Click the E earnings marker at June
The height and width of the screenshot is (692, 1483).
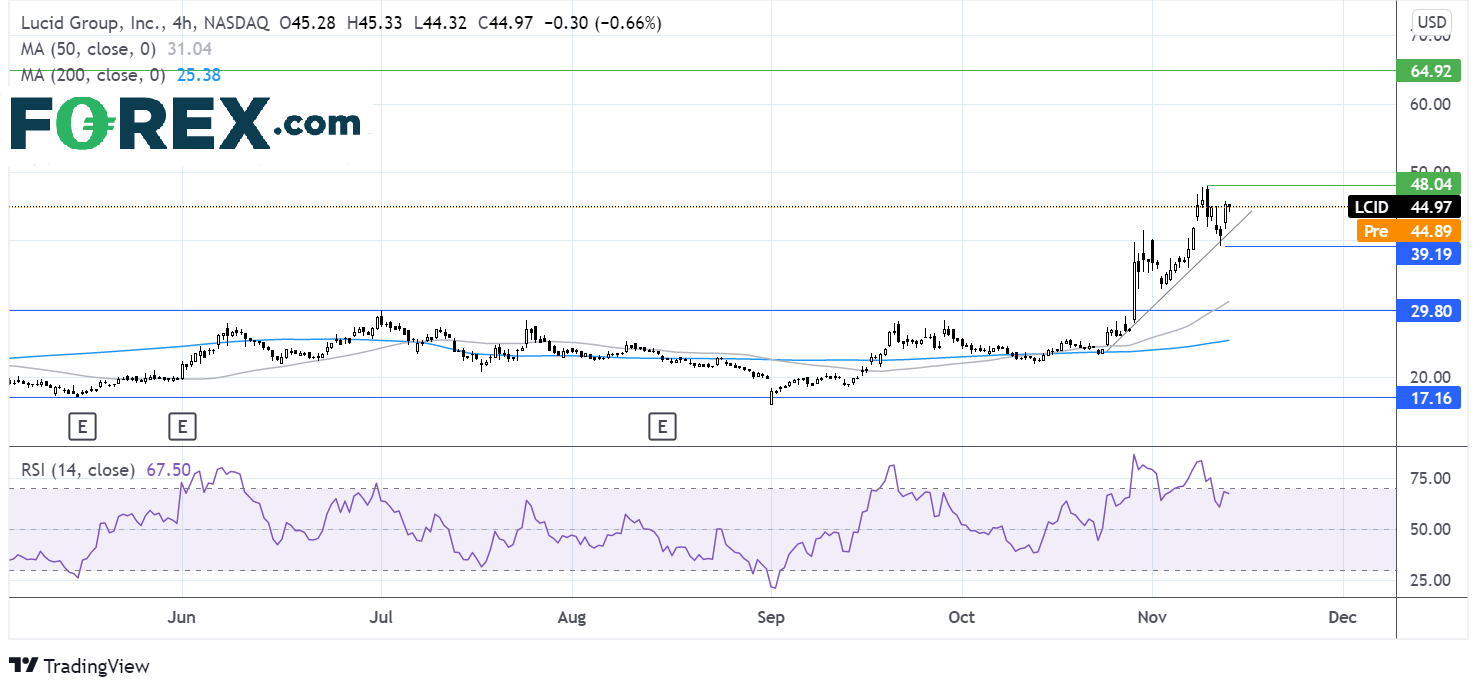[182, 428]
